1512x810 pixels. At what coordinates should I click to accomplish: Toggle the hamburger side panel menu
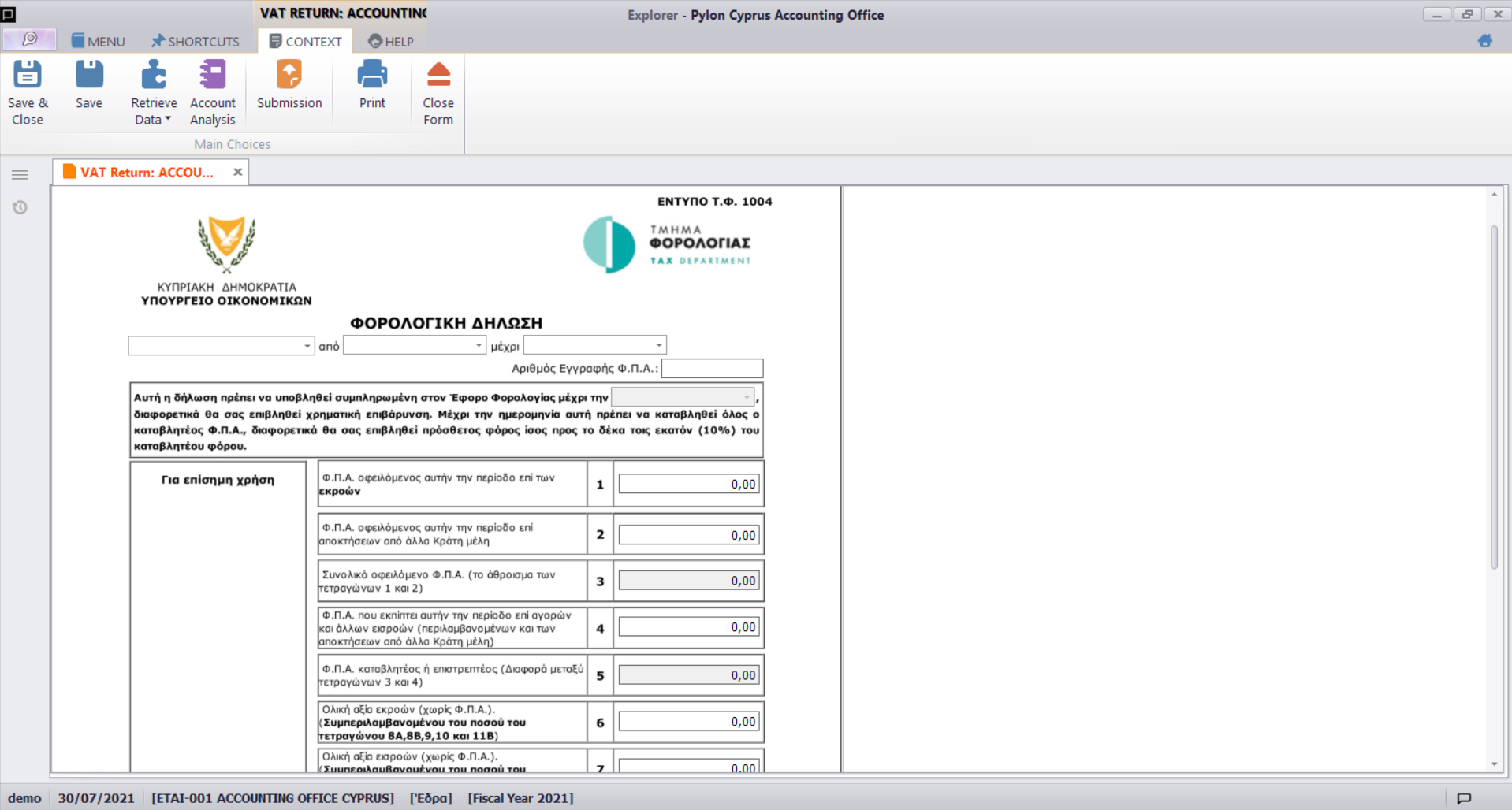click(20, 175)
